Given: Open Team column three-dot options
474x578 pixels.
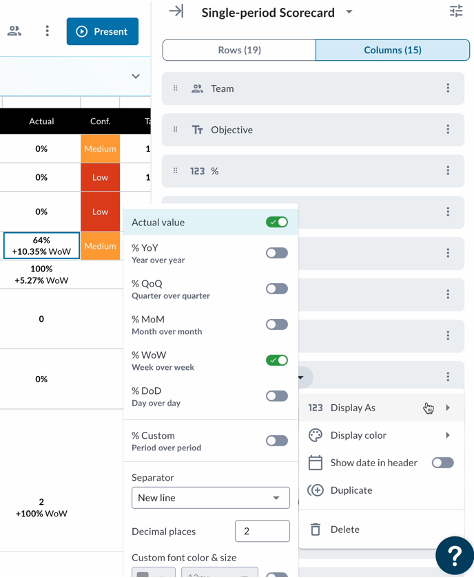Looking at the screenshot, I should click(x=448, y=88).
